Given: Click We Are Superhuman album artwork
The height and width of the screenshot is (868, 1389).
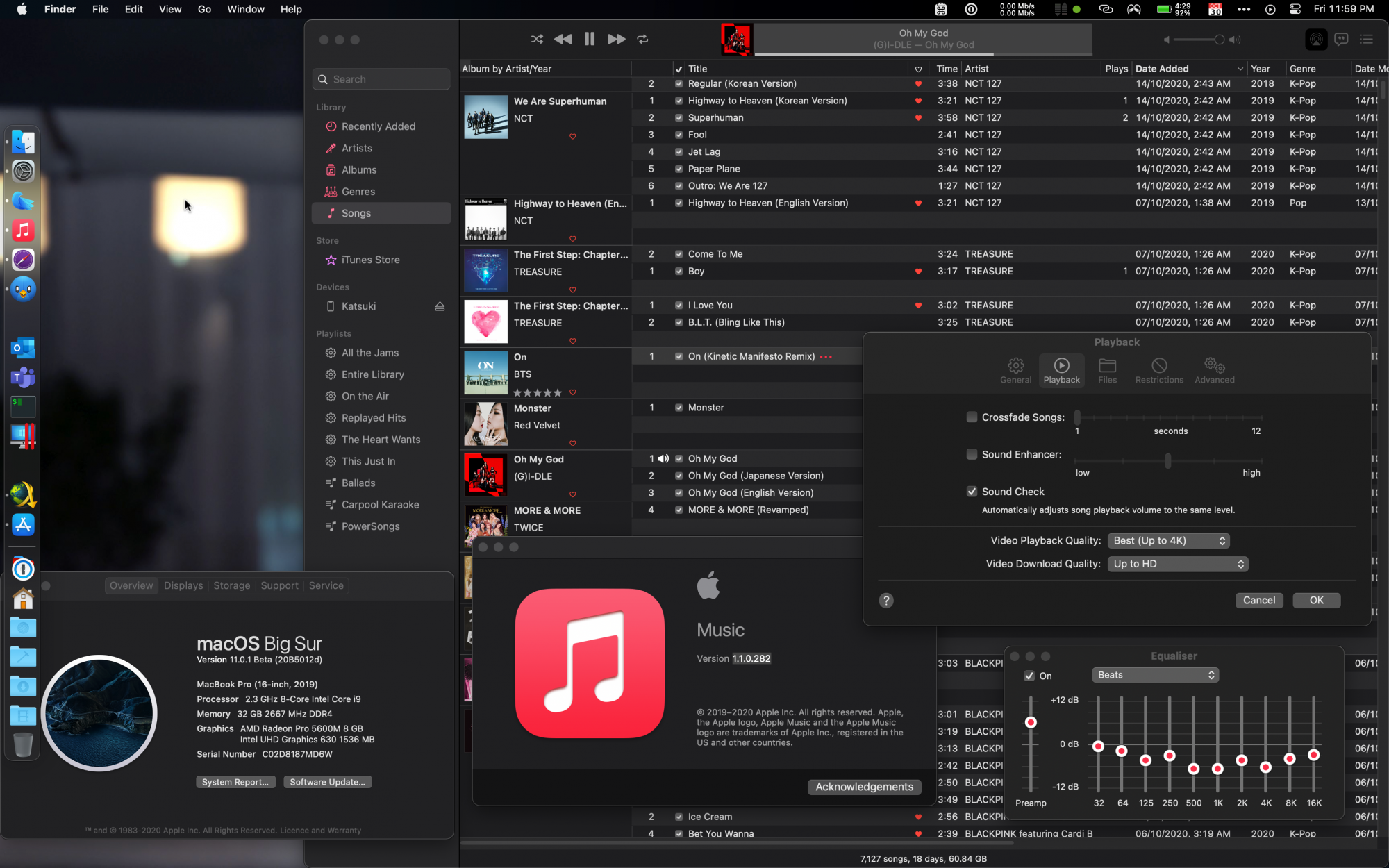Looking at the screenshot, I should click(x=485, y=117).
